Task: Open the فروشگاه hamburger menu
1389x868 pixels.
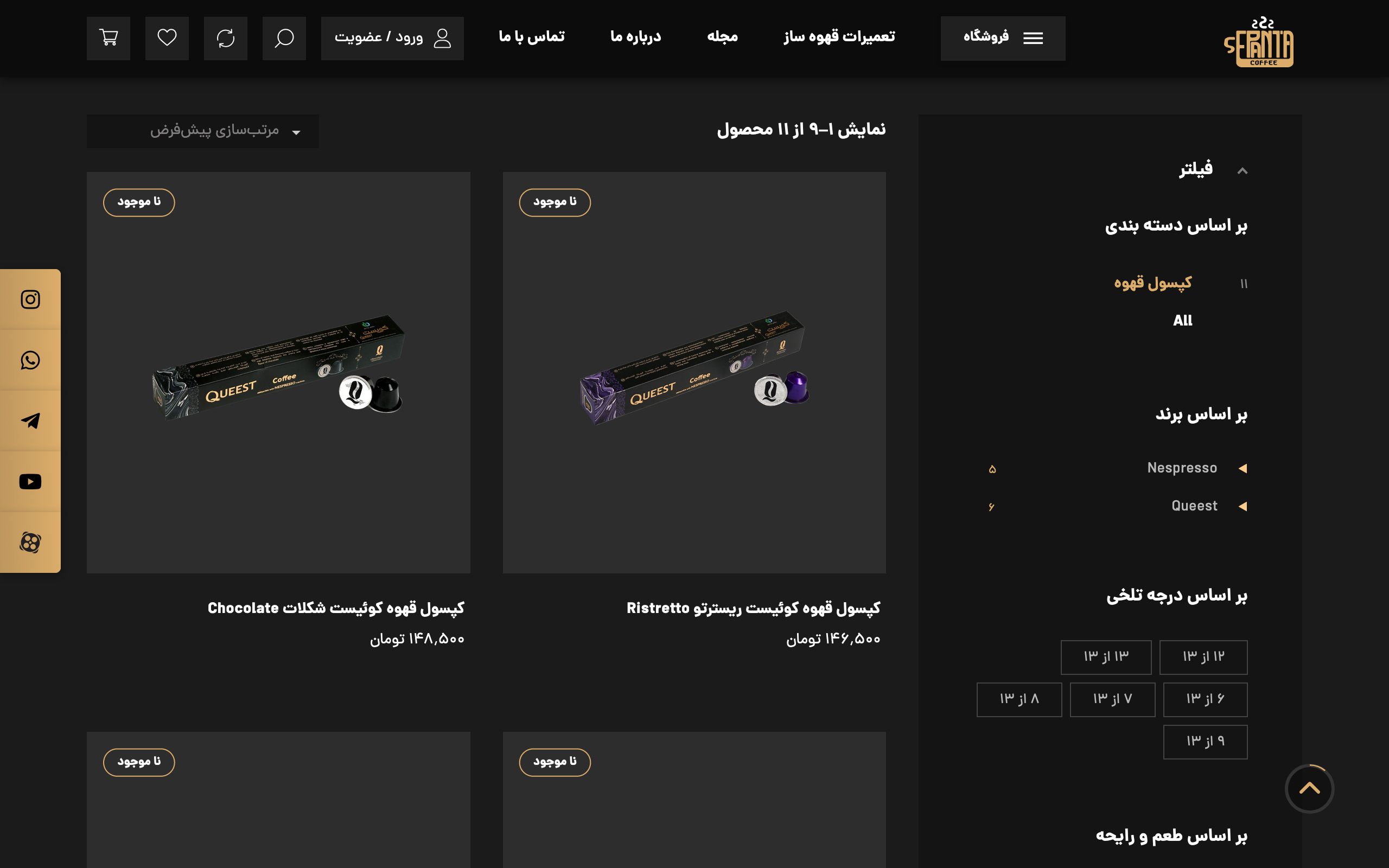Action: [x=1003, y=39]
